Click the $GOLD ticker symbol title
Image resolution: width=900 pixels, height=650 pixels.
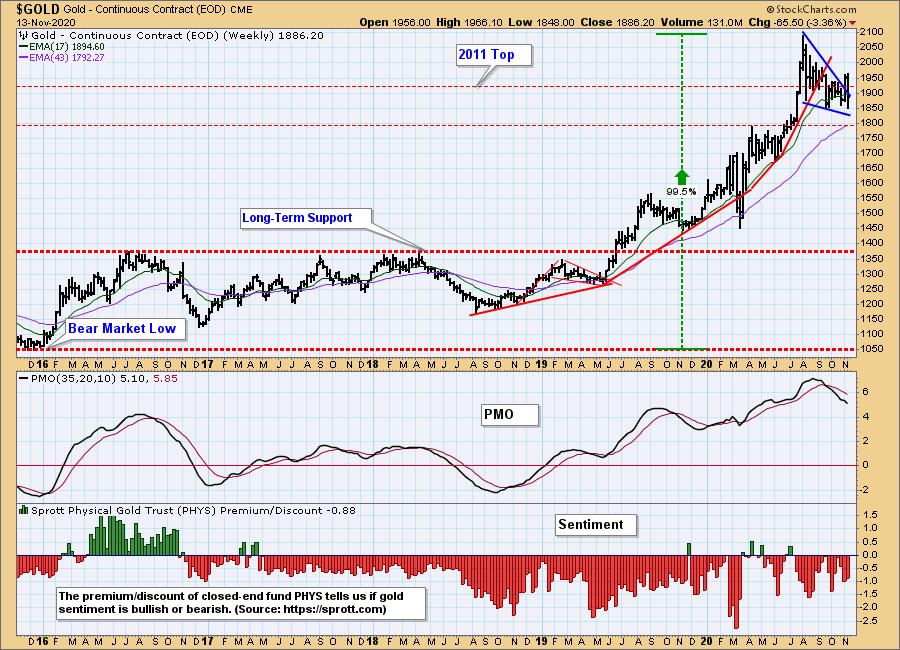(x=38, y=9)
